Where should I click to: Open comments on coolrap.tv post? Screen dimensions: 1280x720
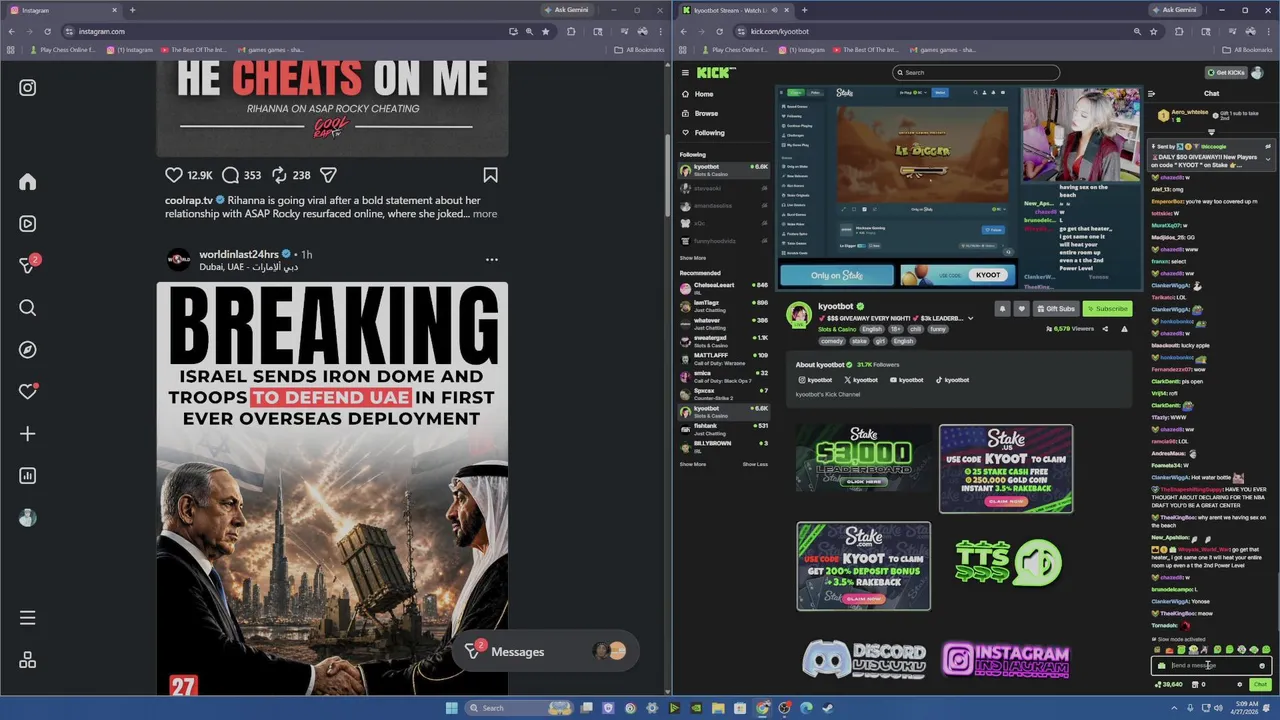pyautogui.click(x=230, y=175)
